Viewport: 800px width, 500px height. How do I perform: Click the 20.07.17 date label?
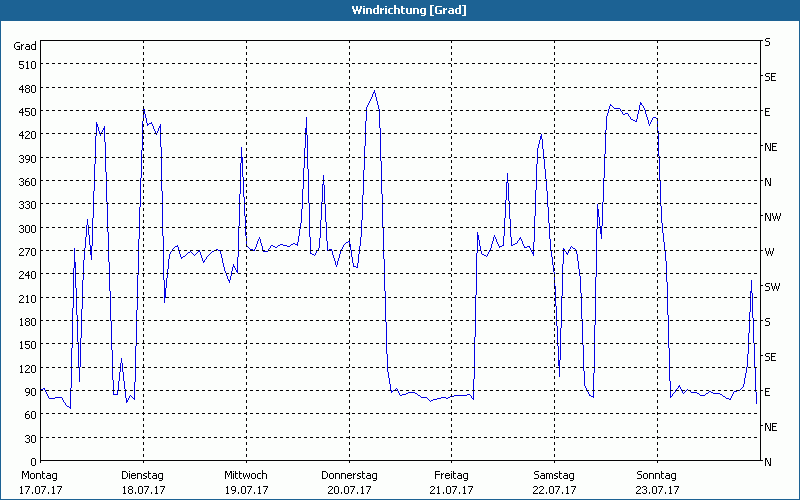pyautogui.click(x=349, y=490)
